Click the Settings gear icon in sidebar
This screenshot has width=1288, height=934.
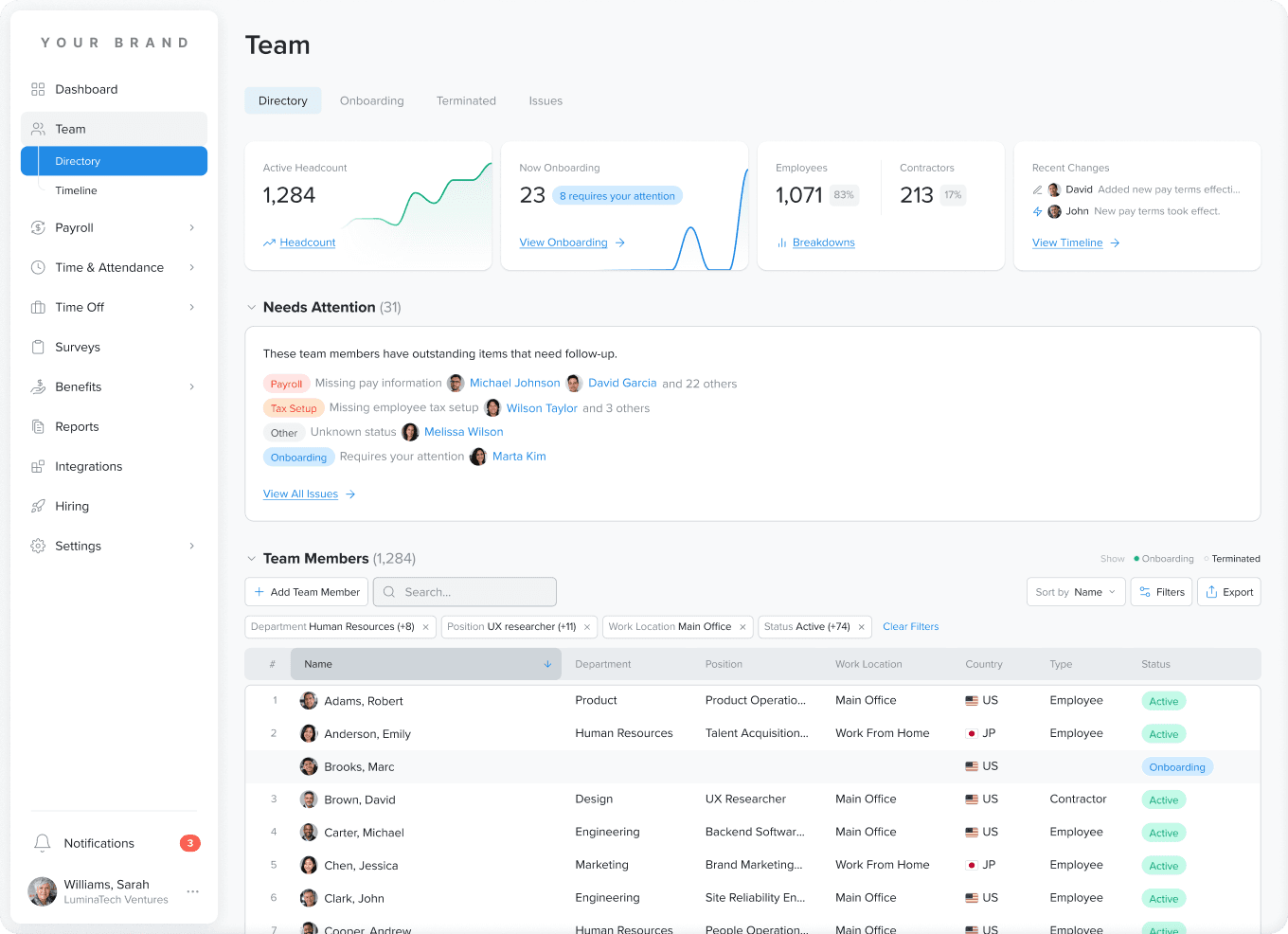(38, 546)
